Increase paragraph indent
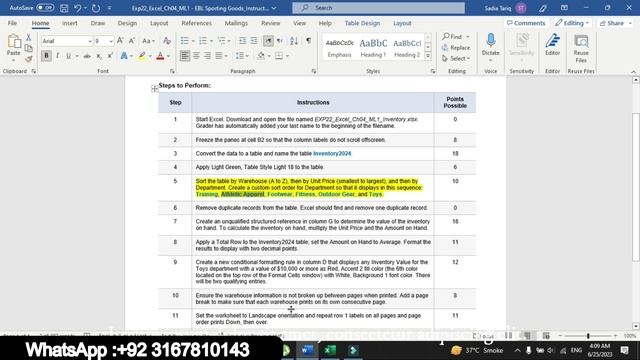This screenshot has height=360, width=640. [x=254, y=41]
